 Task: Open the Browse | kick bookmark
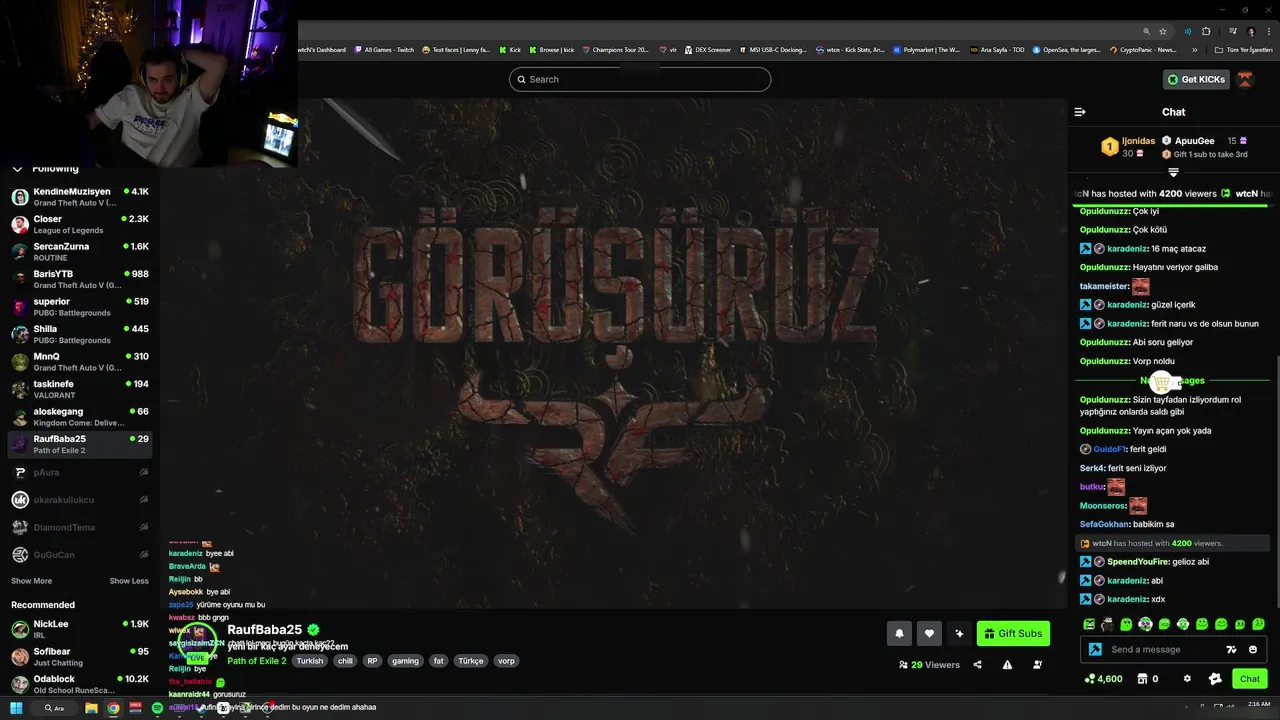pyautogui.click(x=552, y=49)
